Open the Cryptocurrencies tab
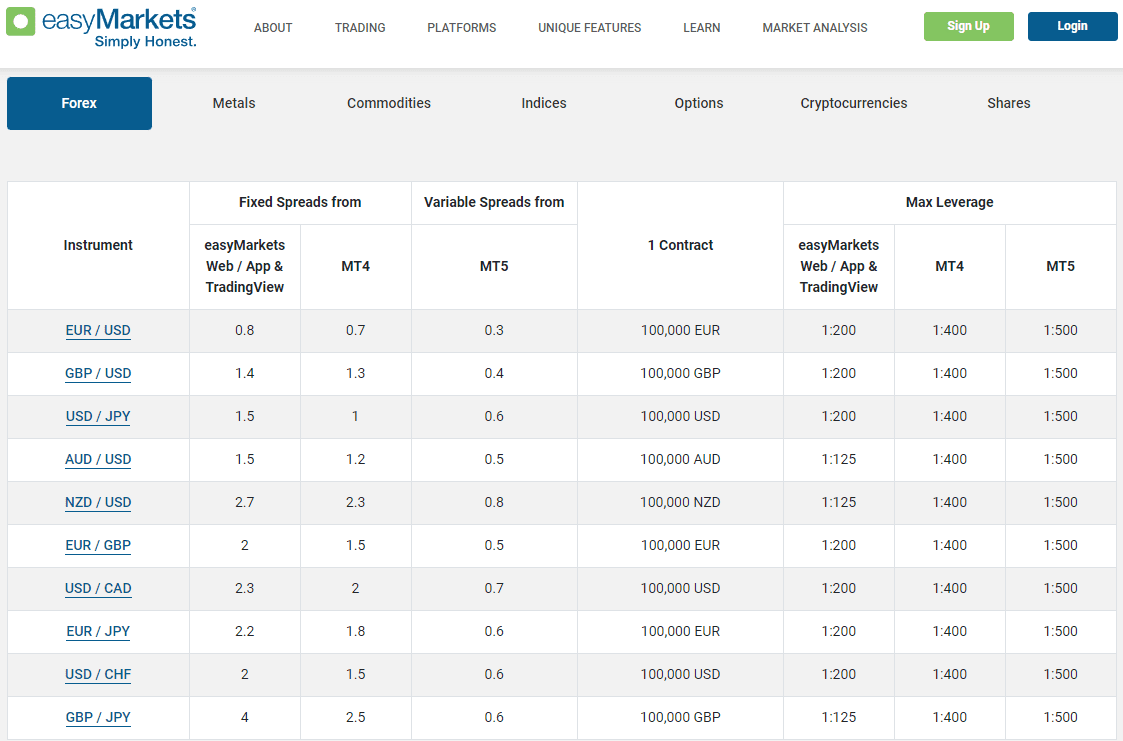Viewport: 1123px width, 741px height. pos(854,103)
